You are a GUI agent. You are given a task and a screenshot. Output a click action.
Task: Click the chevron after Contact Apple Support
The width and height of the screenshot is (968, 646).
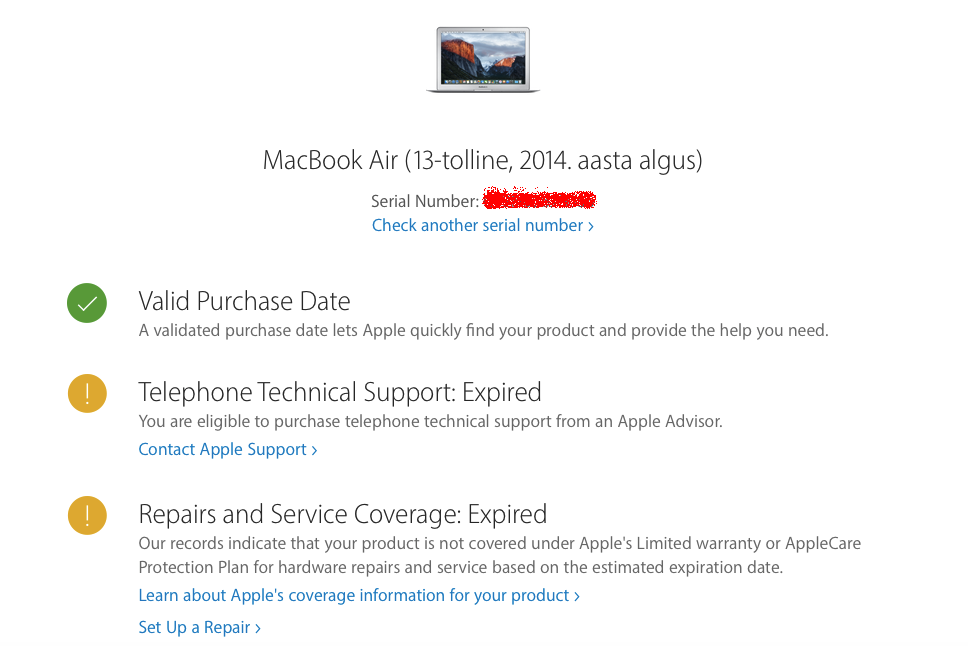pyautogui.click(x=313, y=449)
